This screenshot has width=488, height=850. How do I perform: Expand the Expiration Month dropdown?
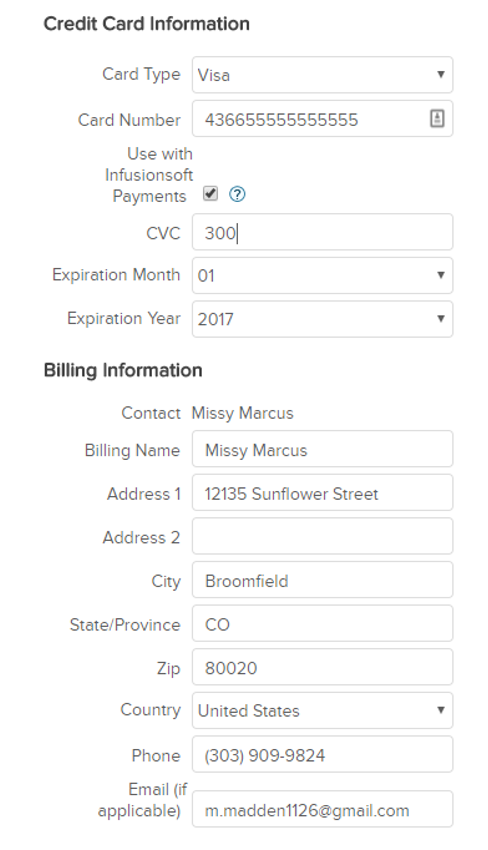click(x=322, y=275)
